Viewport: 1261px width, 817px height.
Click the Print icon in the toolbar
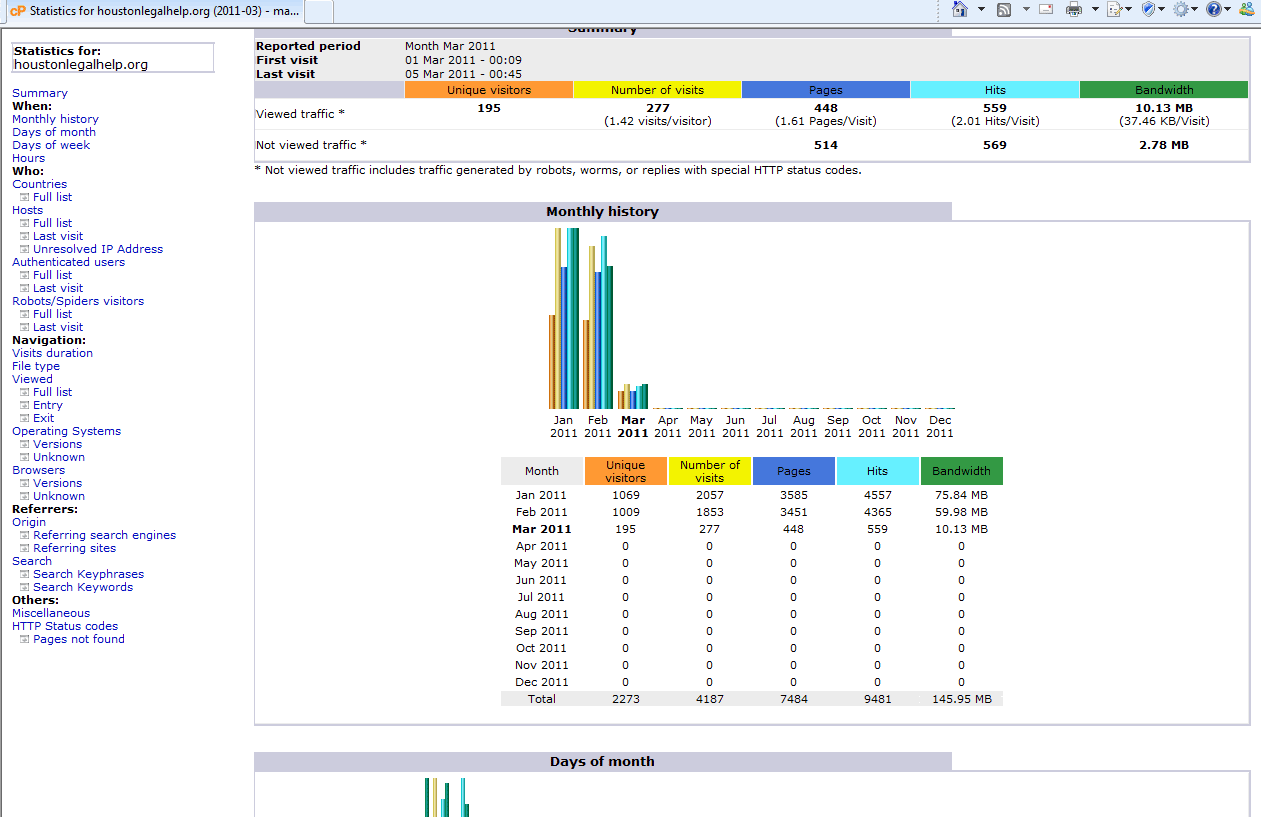pos(1074,9)
